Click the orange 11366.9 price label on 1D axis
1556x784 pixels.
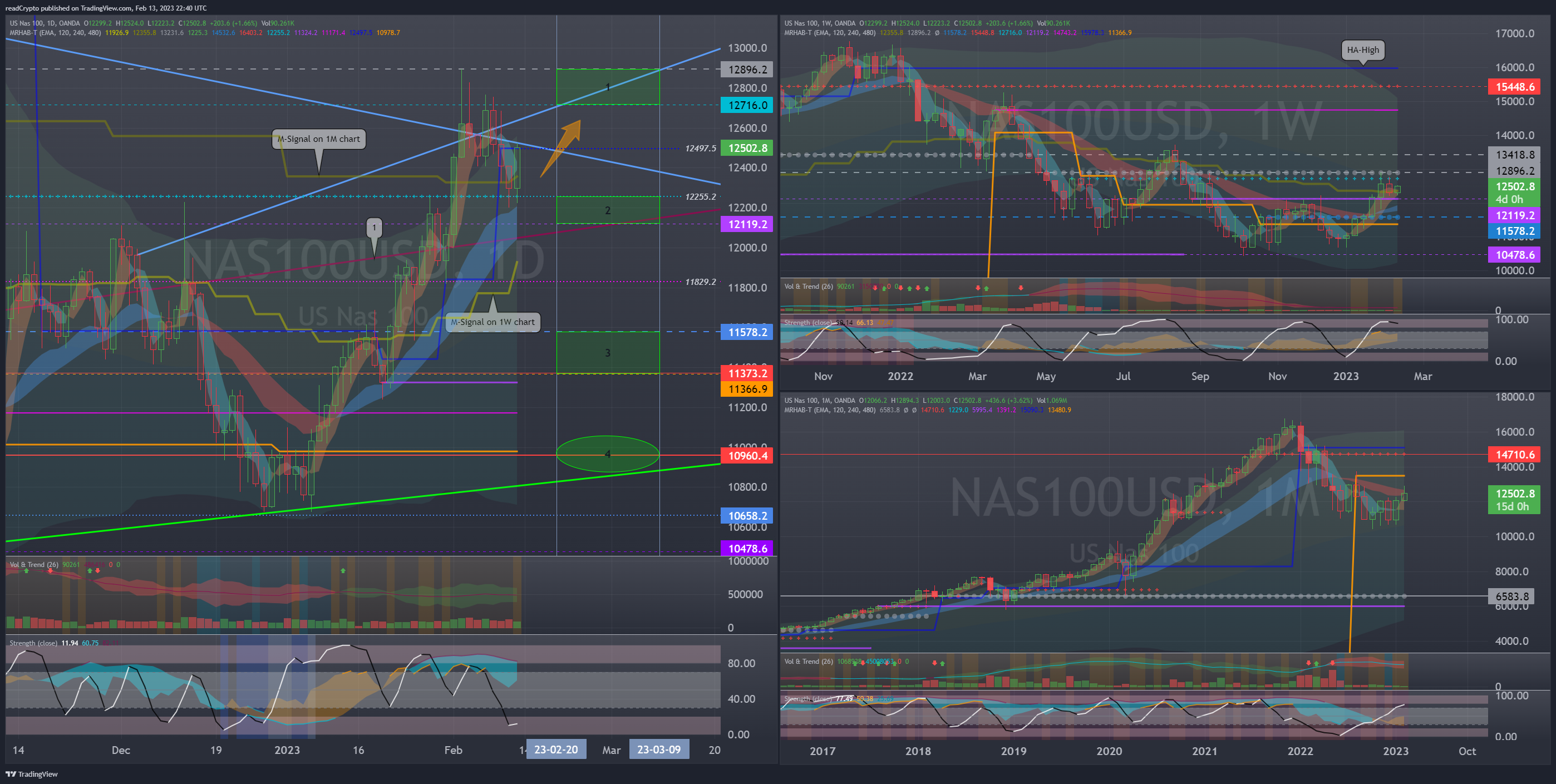coord(747,389)
